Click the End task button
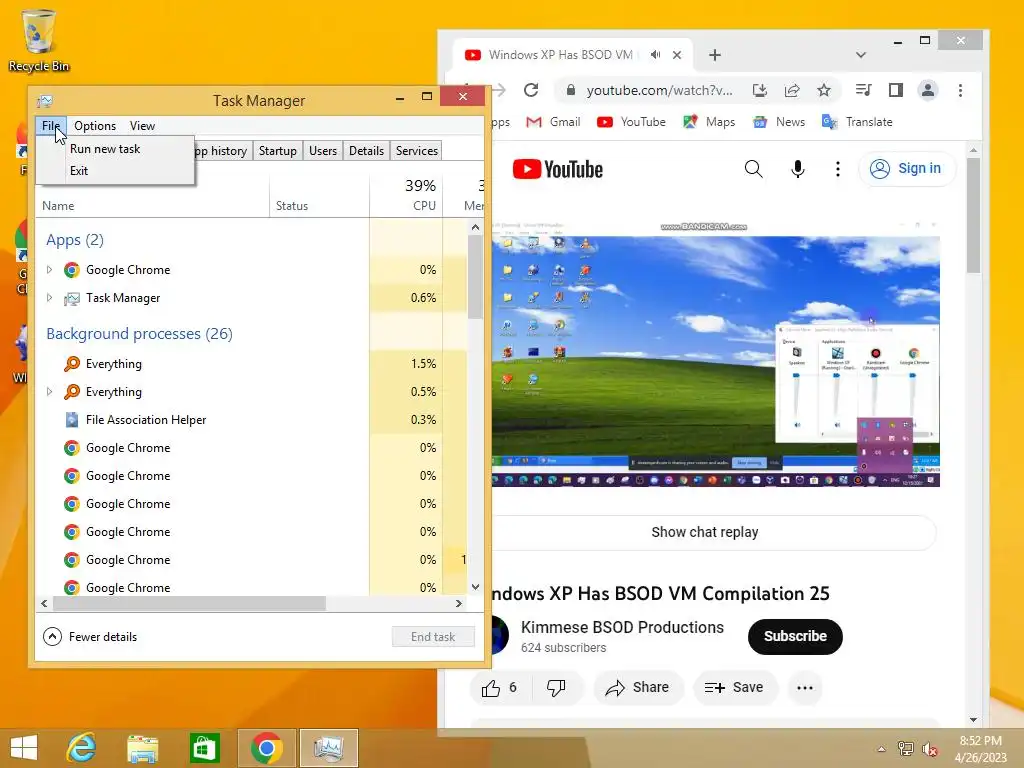Image resolution: width=1024 pixels, height=768 pixels. [x=433, y=637]
